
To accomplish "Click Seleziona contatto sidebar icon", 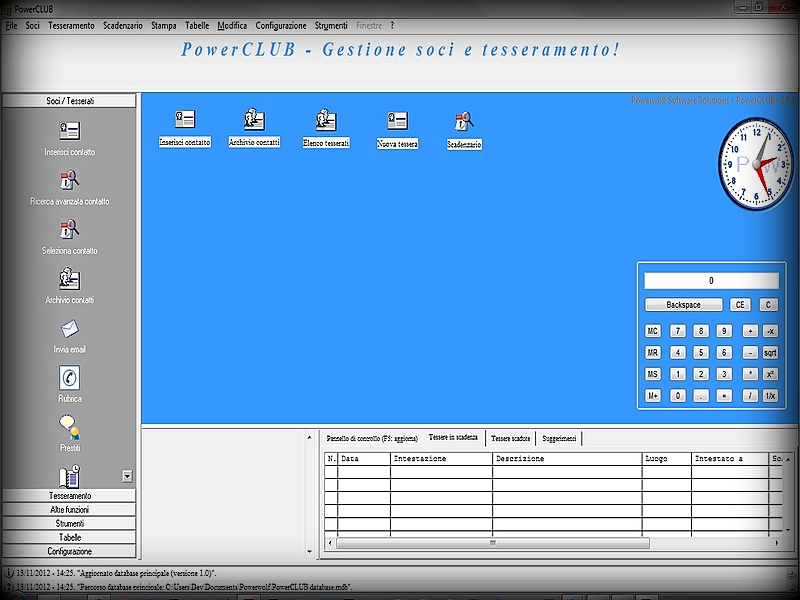I will click(69, 230).
